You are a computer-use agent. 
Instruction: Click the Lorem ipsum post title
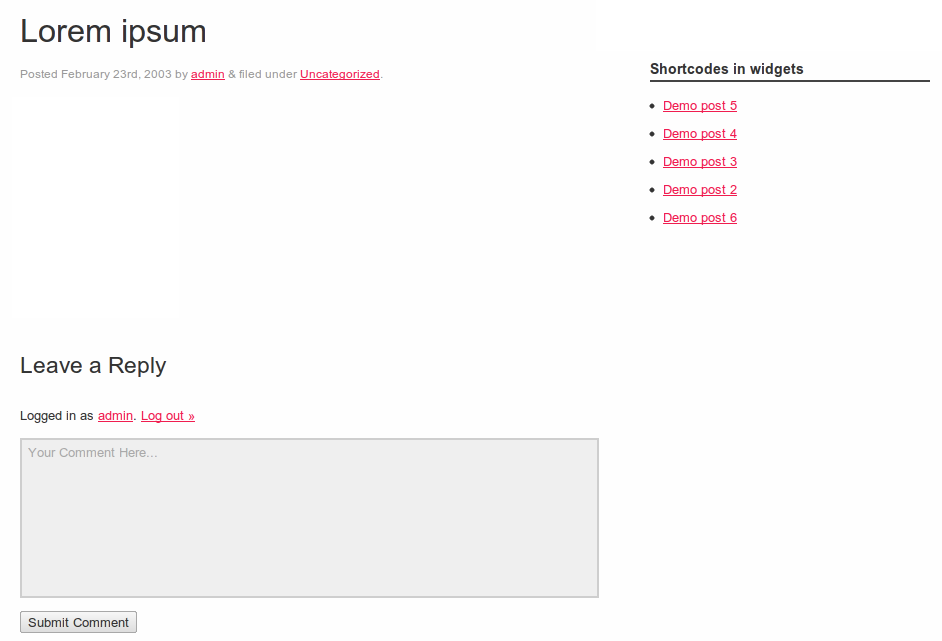tap(113, 32)
